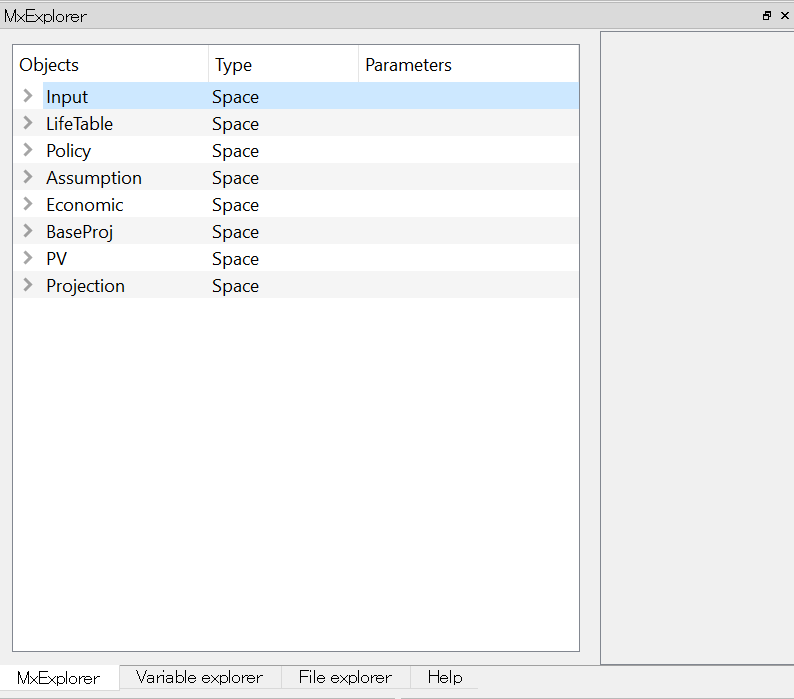Click the Objects column header
The height and width of the screenshot is (699, 794).
110,64
